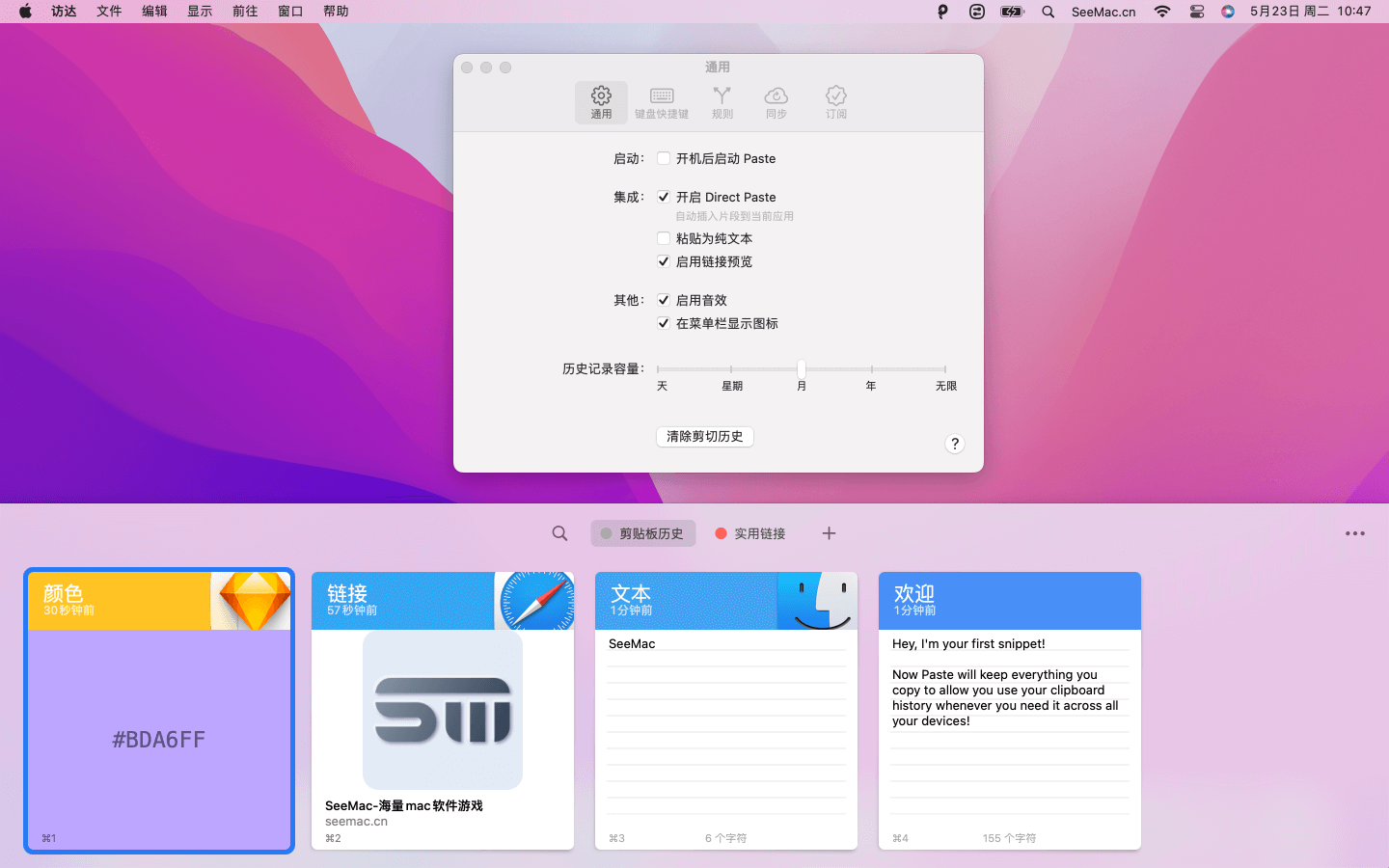Click the Siri icon in menu bar
This screenshot has width=1389, height=868.
(x=1228, y=12)
